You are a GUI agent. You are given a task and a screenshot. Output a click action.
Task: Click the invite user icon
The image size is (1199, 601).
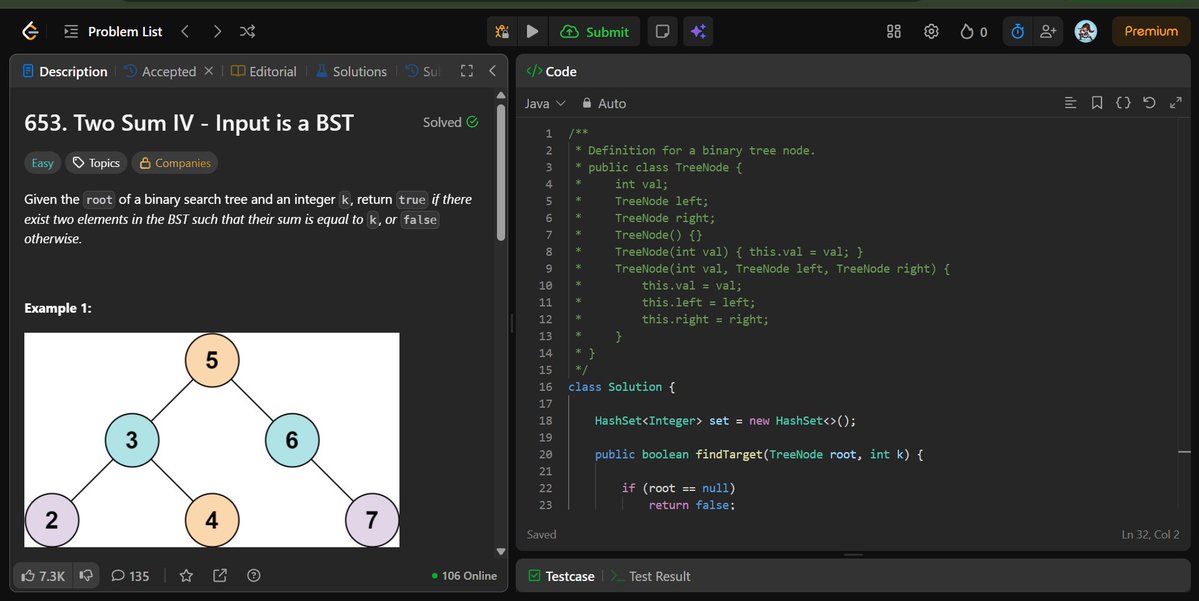[1048, 31]
